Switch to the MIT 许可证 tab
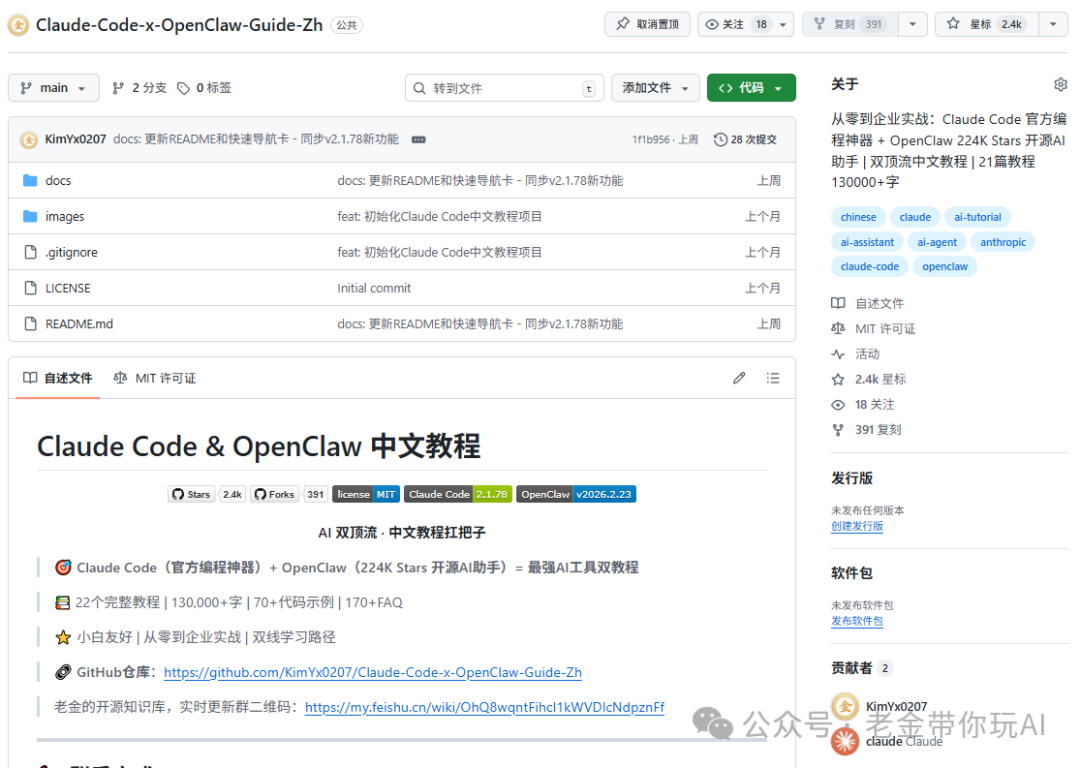 tap(155, 378)
